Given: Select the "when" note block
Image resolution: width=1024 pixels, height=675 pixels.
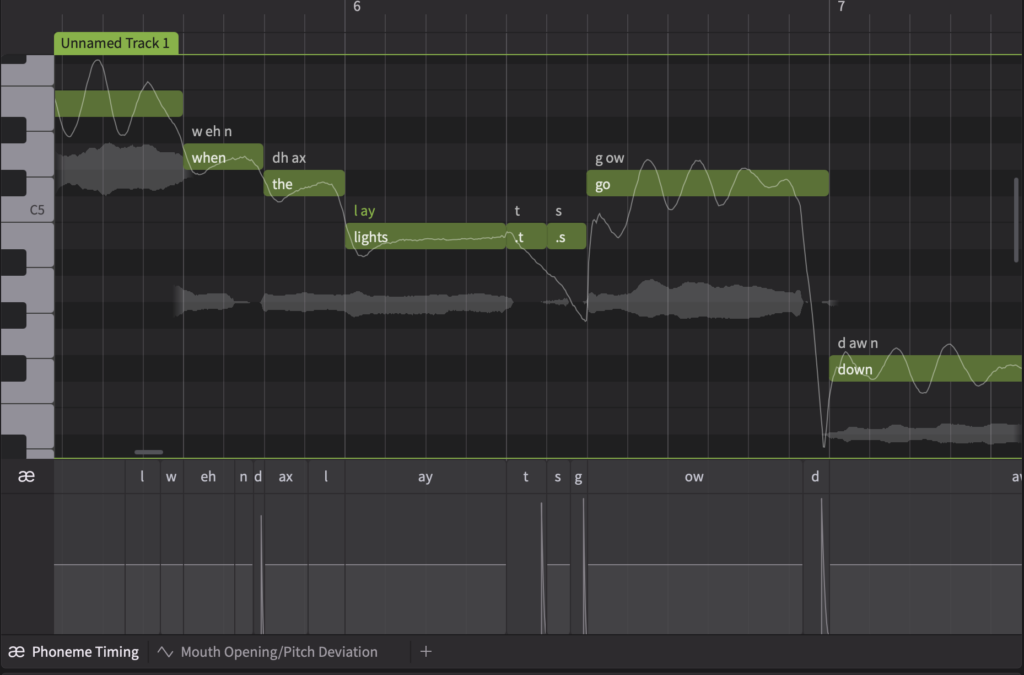Looking at the screenshot, I should click(222, 157).
